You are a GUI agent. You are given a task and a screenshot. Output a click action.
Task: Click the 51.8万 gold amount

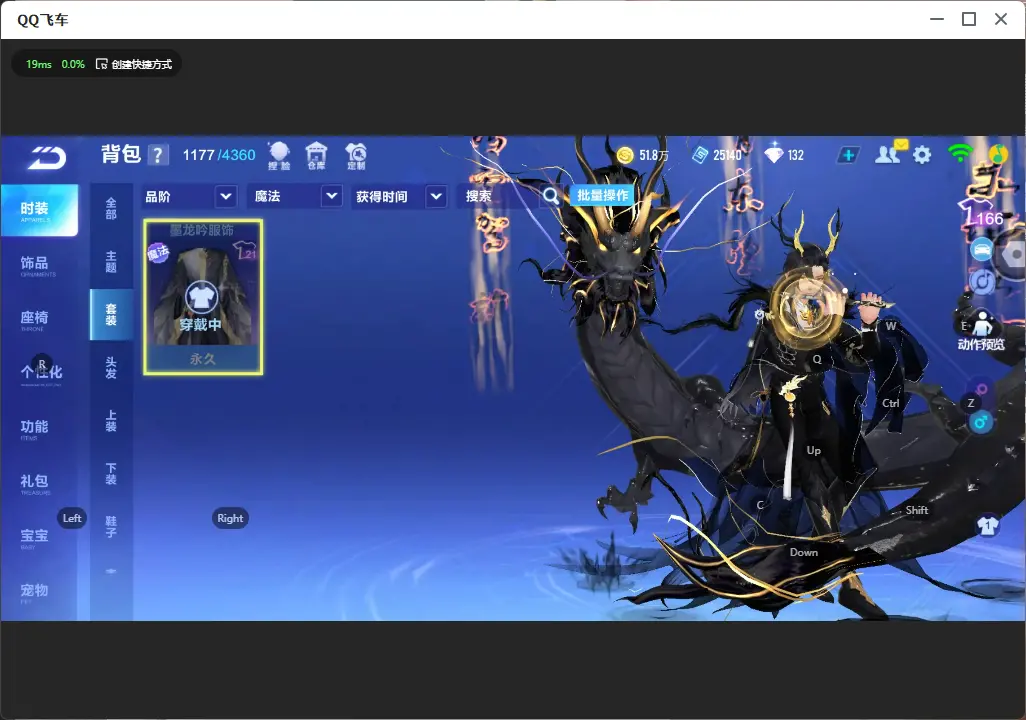(654, 155)
